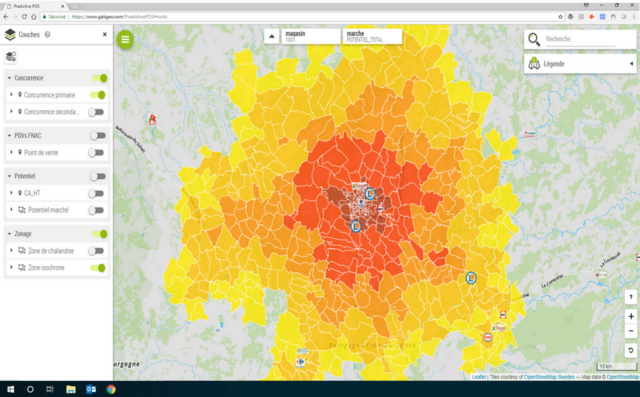Enable the Zone de chalandise switch
Image resolution: width=640 pixels, height=397 pixels.
coord(96,251)
